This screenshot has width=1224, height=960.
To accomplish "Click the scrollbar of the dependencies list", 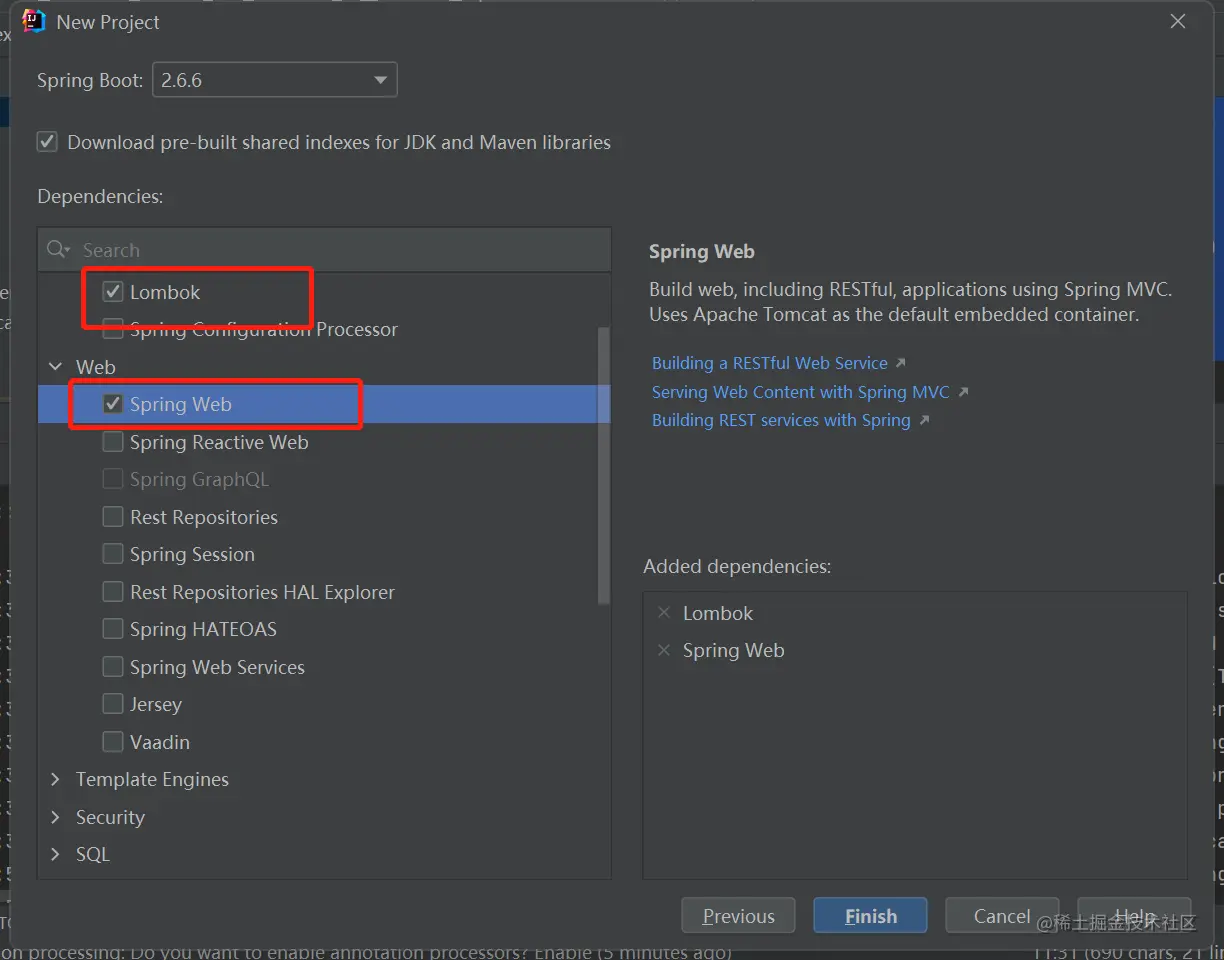I will 603,465.
